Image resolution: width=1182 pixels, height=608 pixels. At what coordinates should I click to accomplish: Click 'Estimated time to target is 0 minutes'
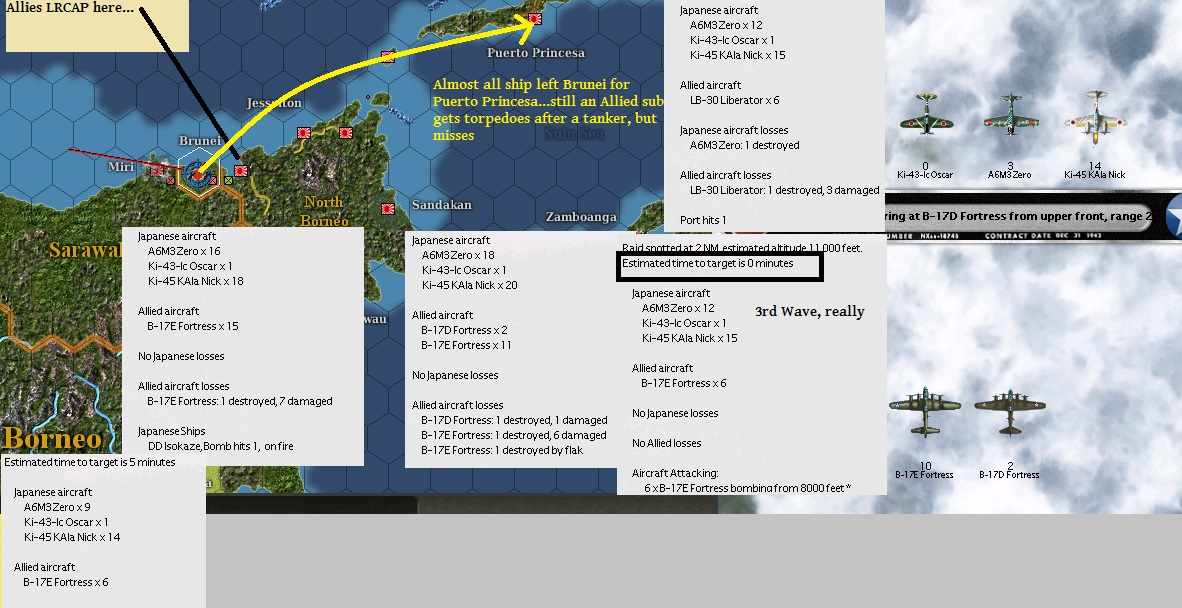pos(708,264)
